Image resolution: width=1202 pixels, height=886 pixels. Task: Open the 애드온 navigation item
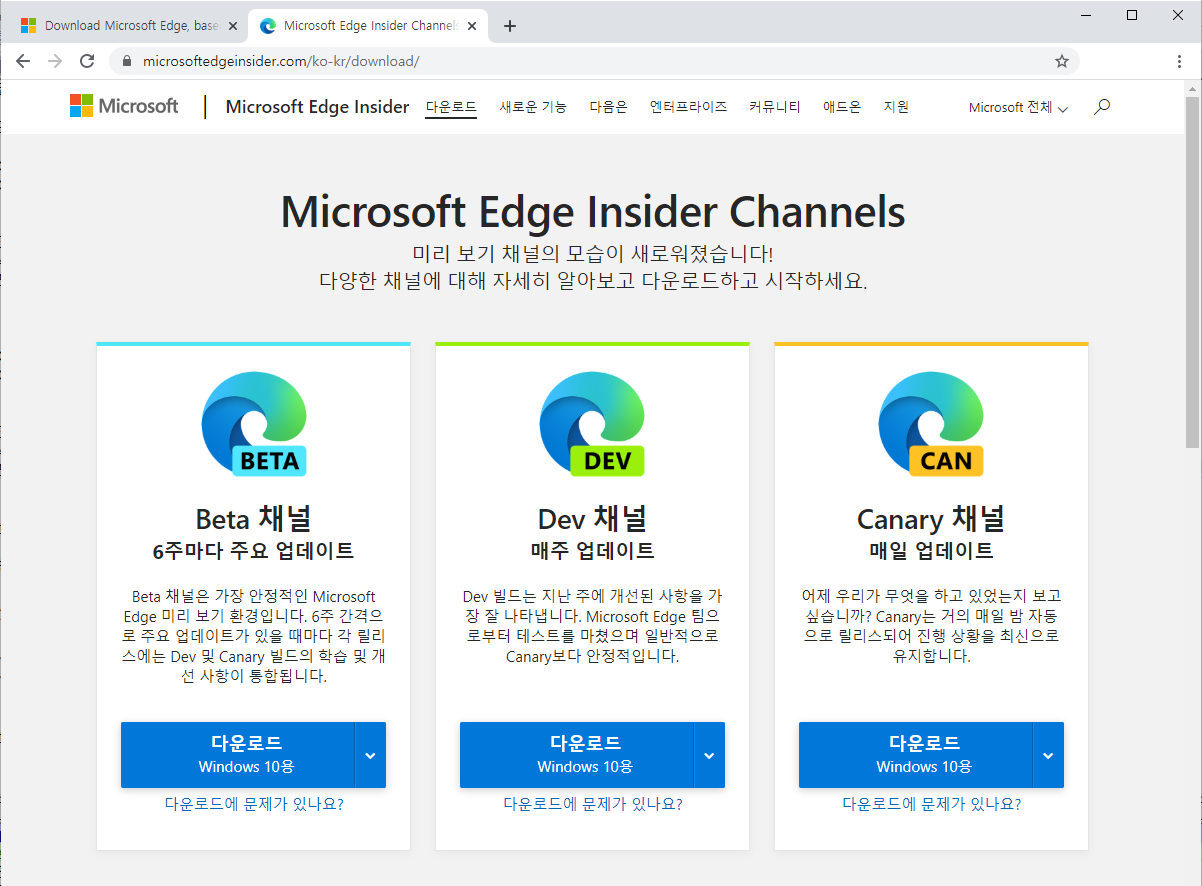(842, 107)
